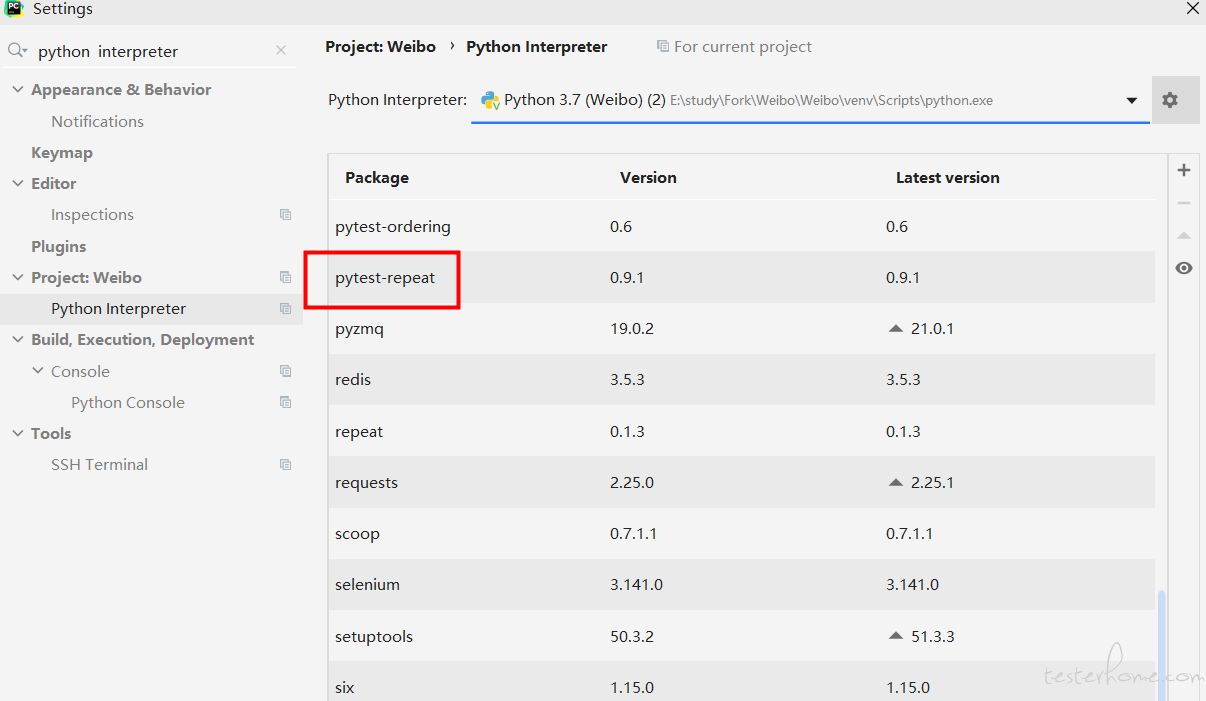Click version 19.0.2 cell

coord(632,329)
